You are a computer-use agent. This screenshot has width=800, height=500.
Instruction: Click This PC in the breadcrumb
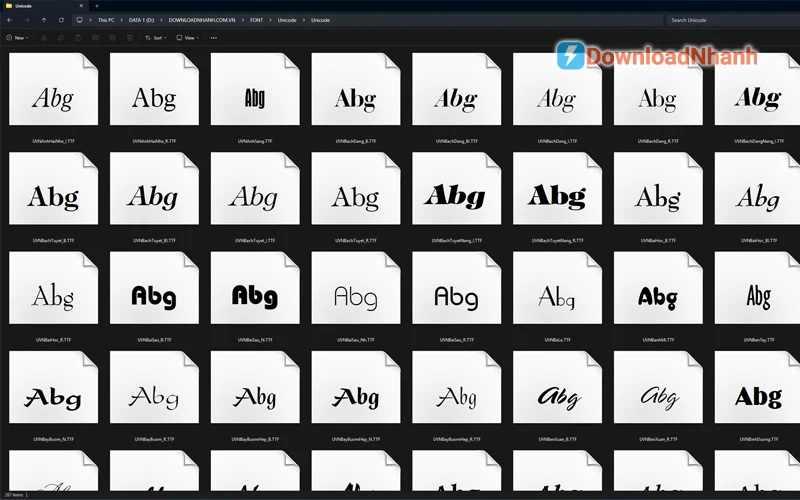pos(106,20)
